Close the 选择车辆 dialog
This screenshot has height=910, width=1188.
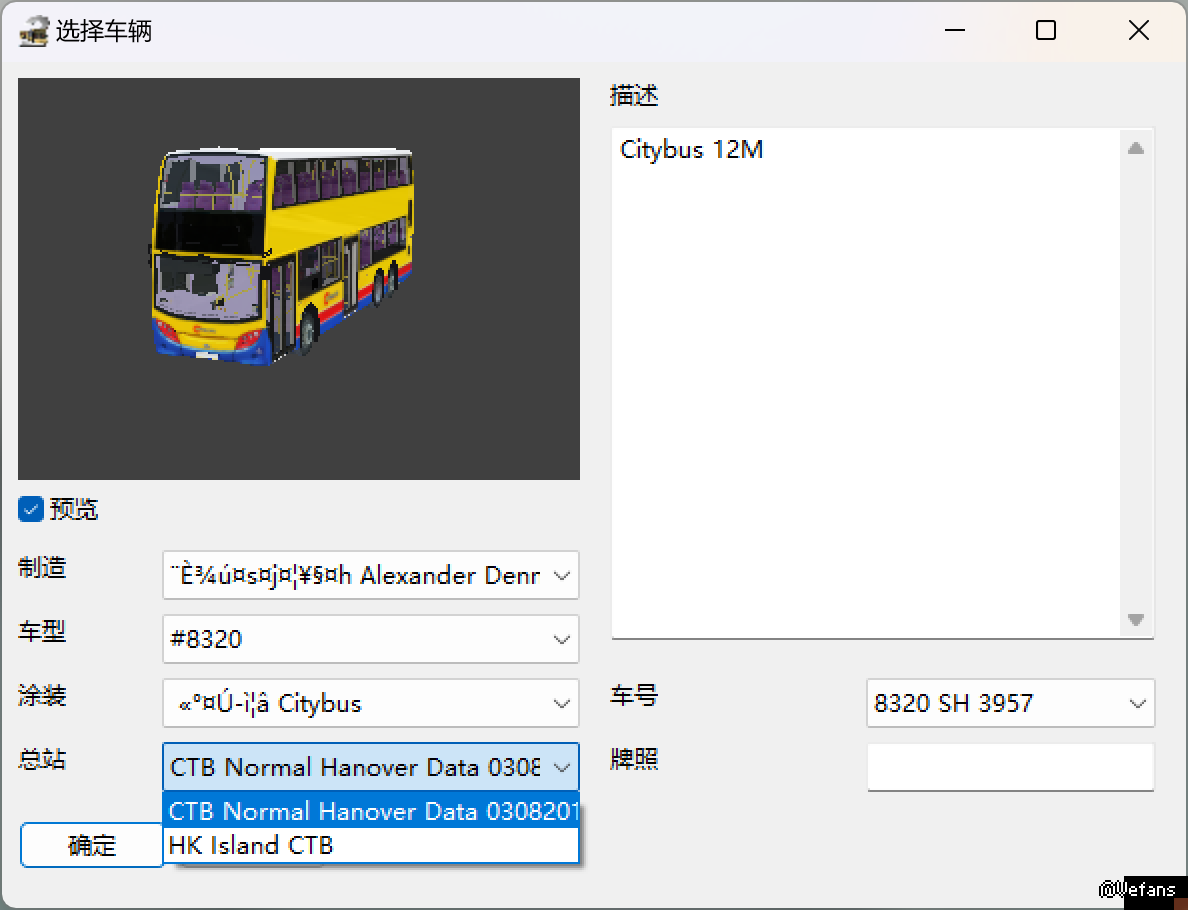(x=1138, y=30)
